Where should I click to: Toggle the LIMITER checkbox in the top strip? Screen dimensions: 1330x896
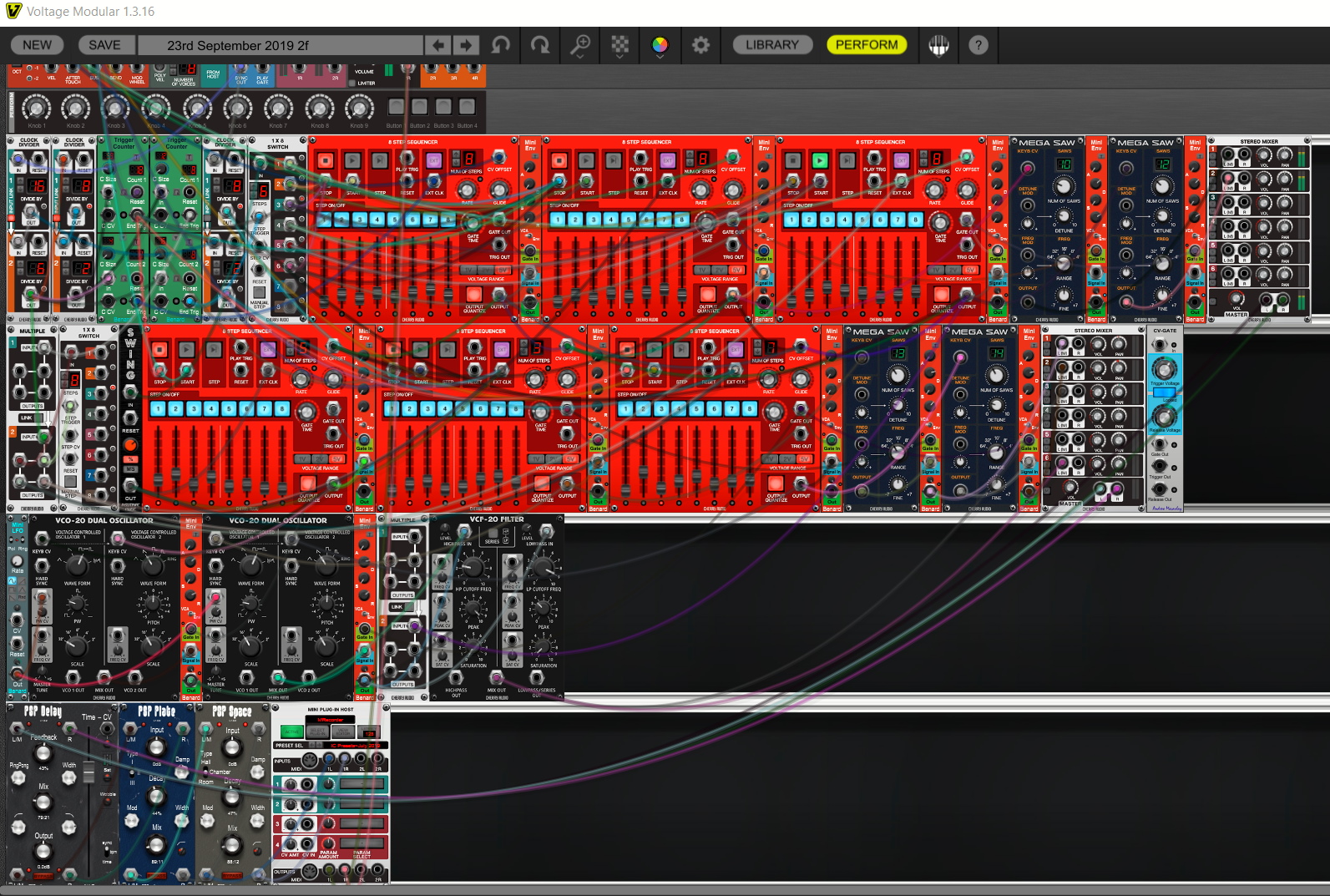[352, 84]
